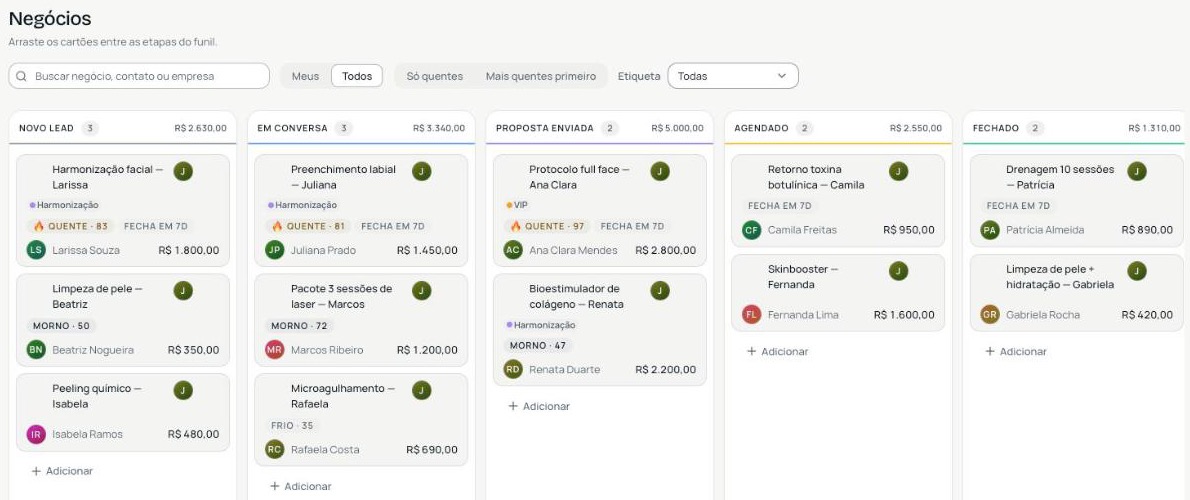Click the QUENTE · 81 badge
This screenshot has width=1190, height=500.
click(308, 226)
